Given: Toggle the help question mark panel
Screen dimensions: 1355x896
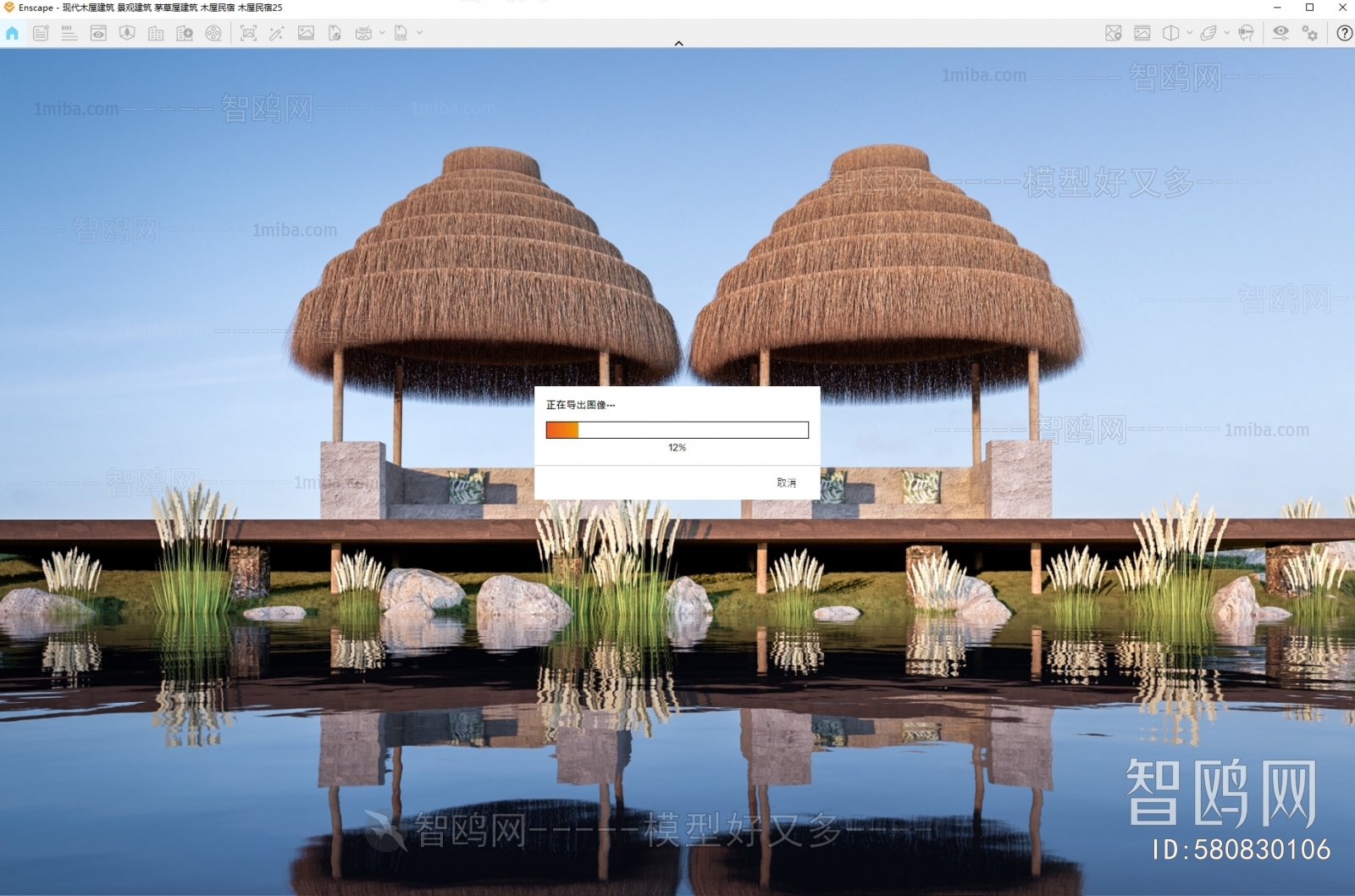Looking at the screenshot, I should tap(1344, 33).
